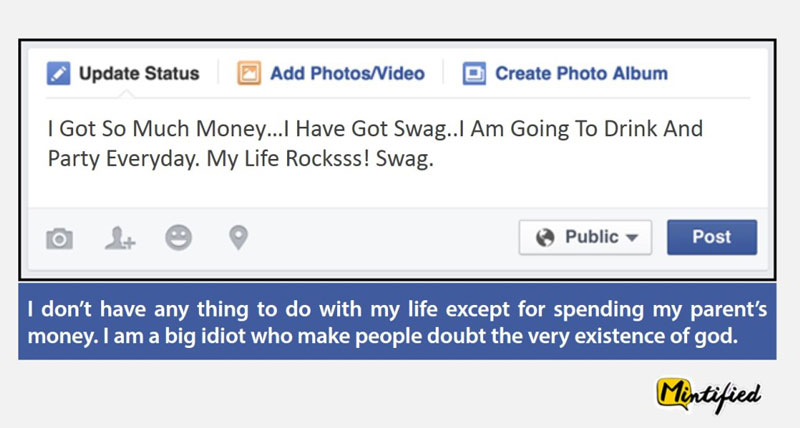Click the blue caption banner text
This screenshot has width=800, height=428.
coord(397,322)
